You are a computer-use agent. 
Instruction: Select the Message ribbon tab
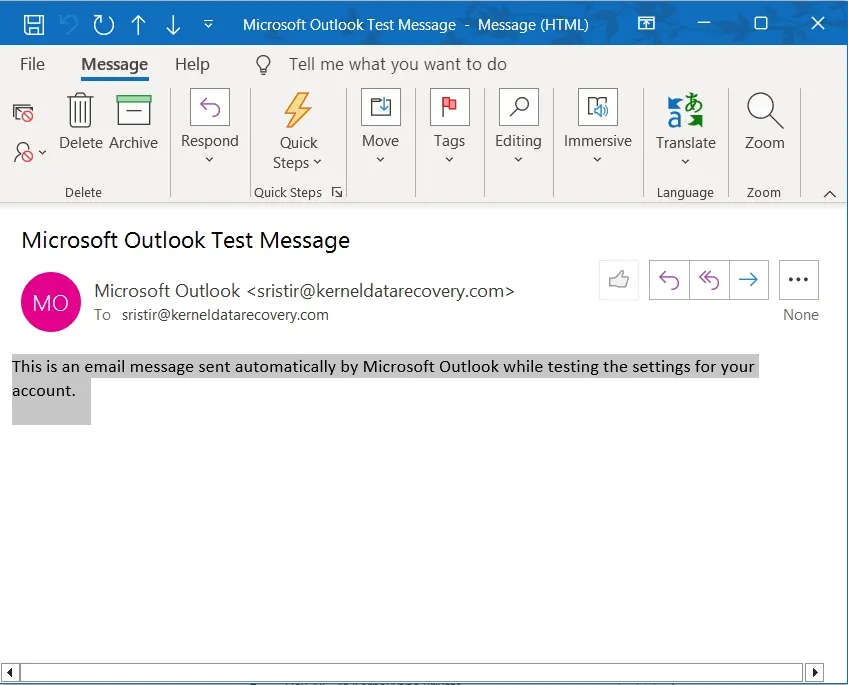click(x=115, y=64)
